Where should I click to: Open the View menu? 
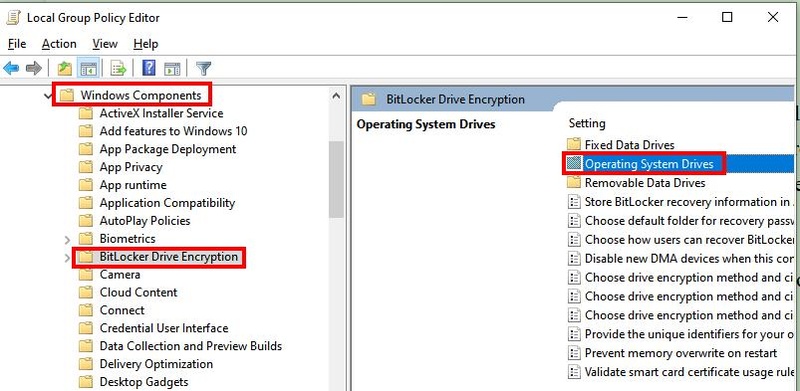(x=105, y=44)
